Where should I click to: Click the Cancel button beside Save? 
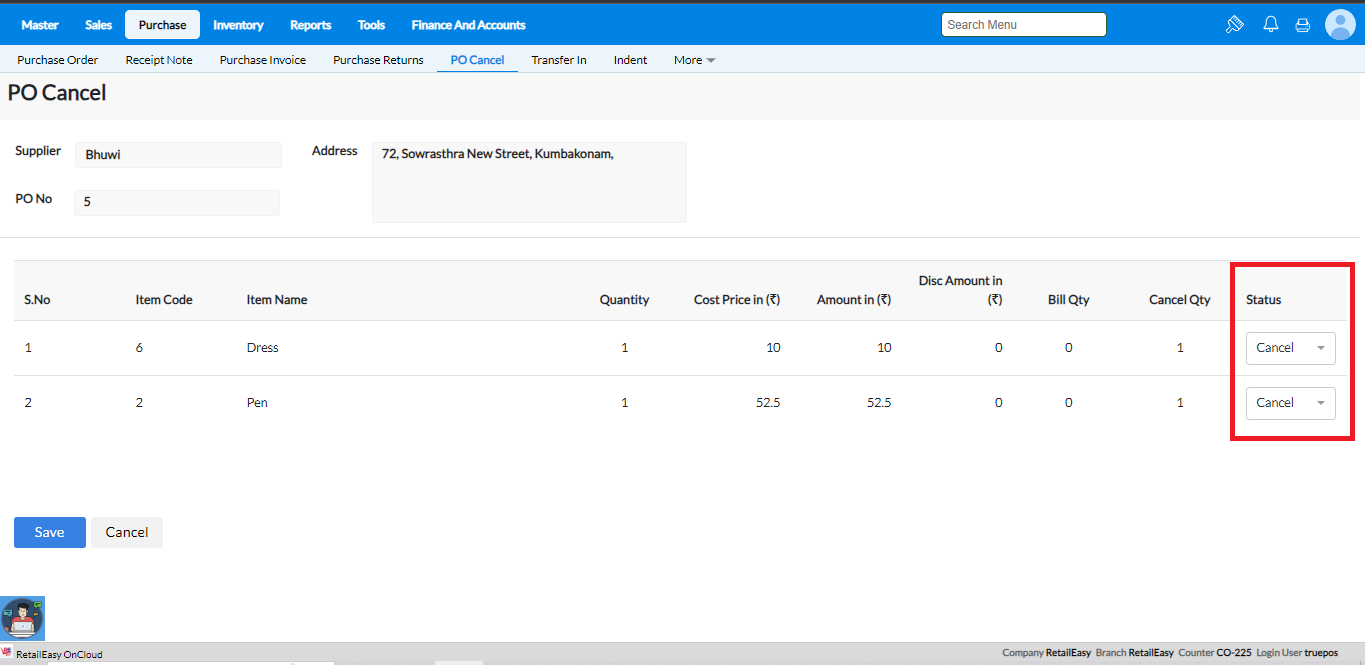pyautogui.click(x=127, y=533)
